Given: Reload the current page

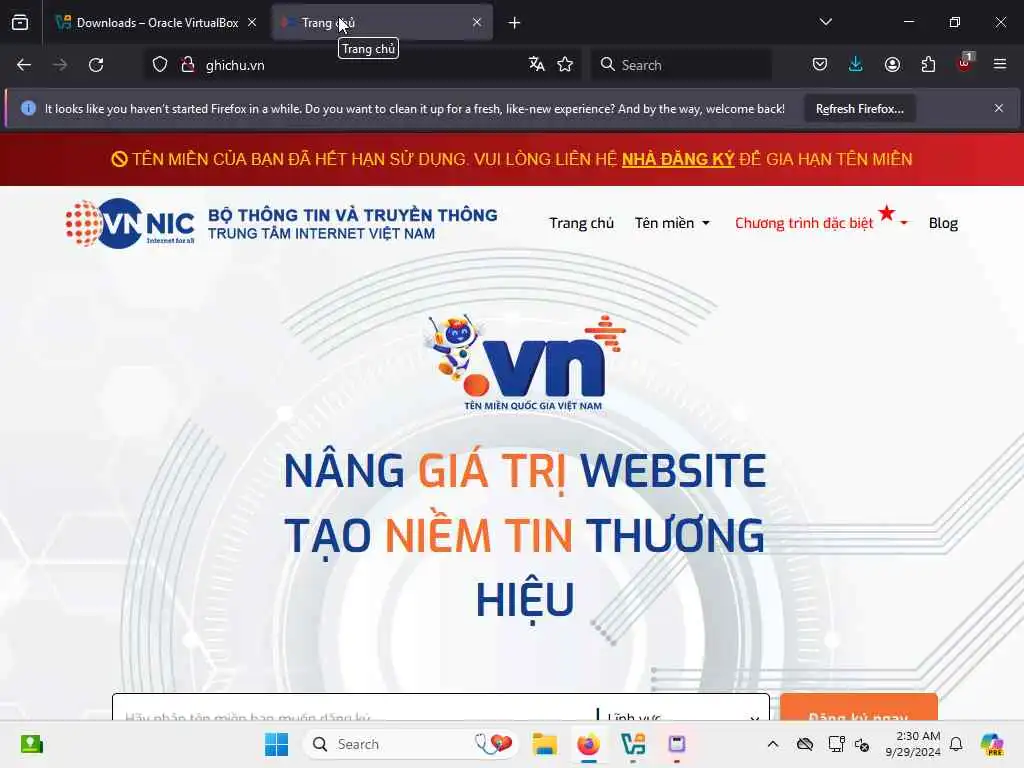Looking at the screenshot, I should 96,65.
